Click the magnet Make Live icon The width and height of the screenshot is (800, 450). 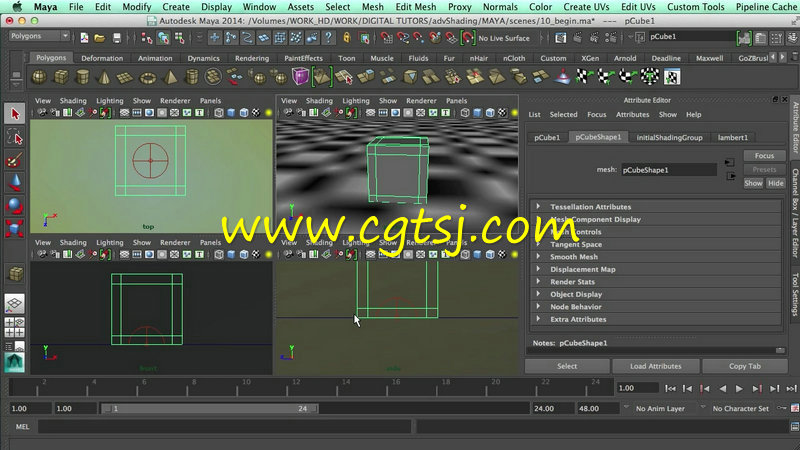point(467,38)
